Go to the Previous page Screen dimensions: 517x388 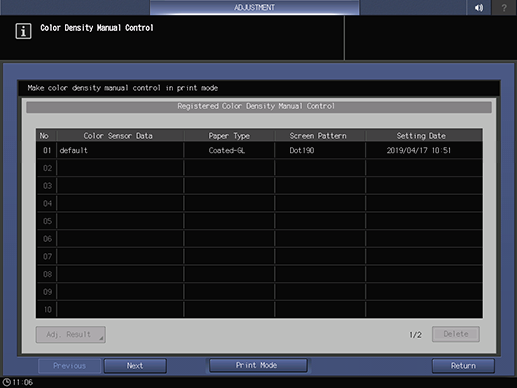click(x=69, y=366)
